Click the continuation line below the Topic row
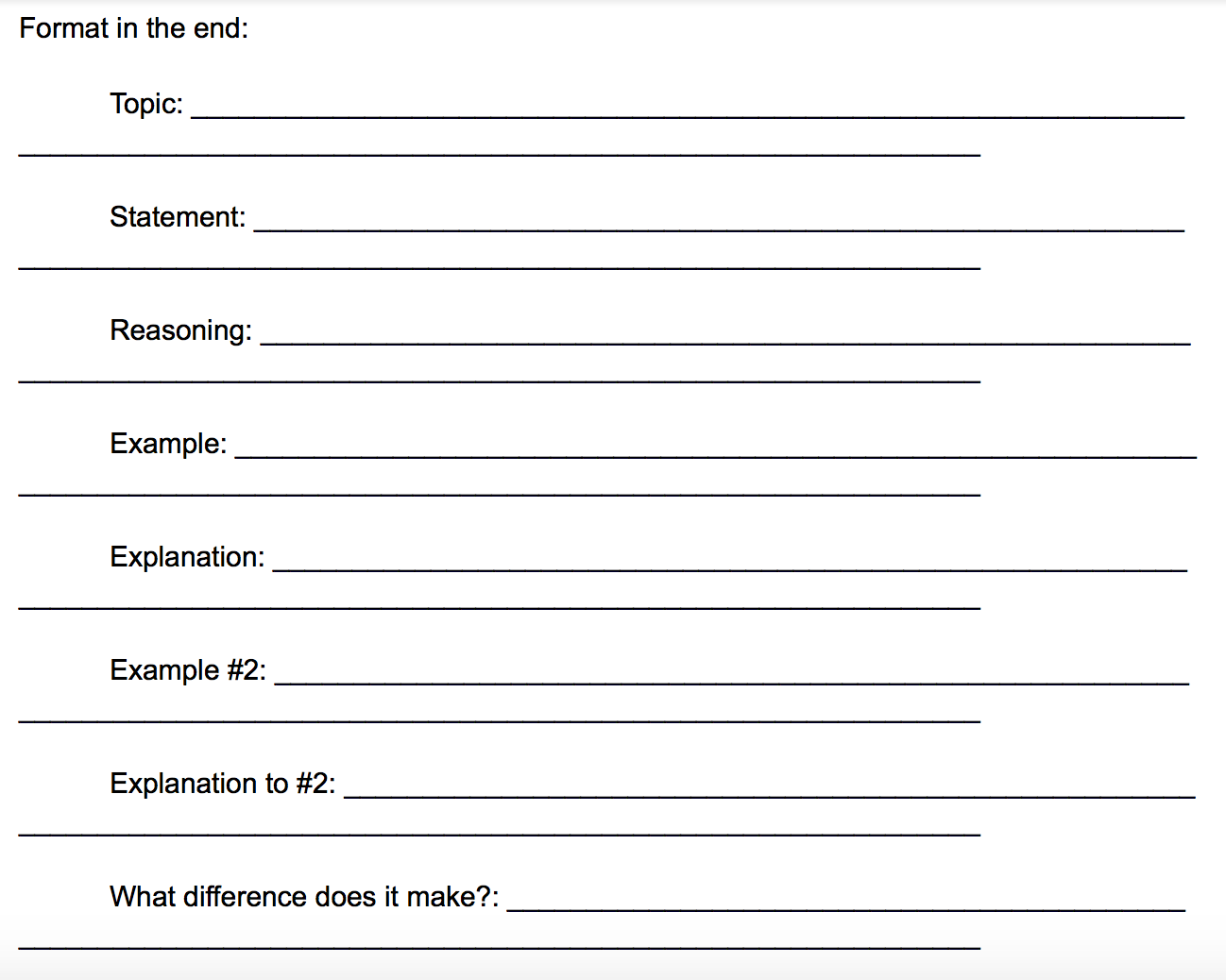The width and height of the screenshot is (1226, 980). point(499,149)
